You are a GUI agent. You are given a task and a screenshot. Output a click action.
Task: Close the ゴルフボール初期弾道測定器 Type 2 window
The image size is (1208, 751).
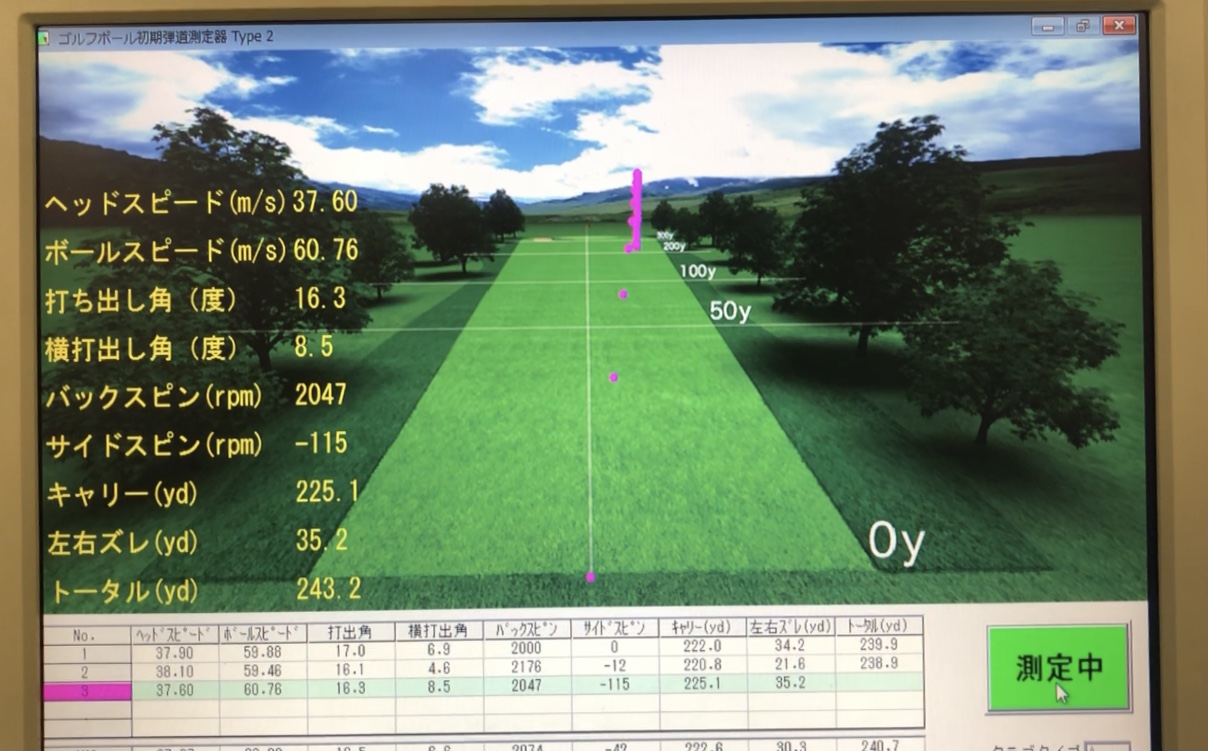tap(1119, 25)
